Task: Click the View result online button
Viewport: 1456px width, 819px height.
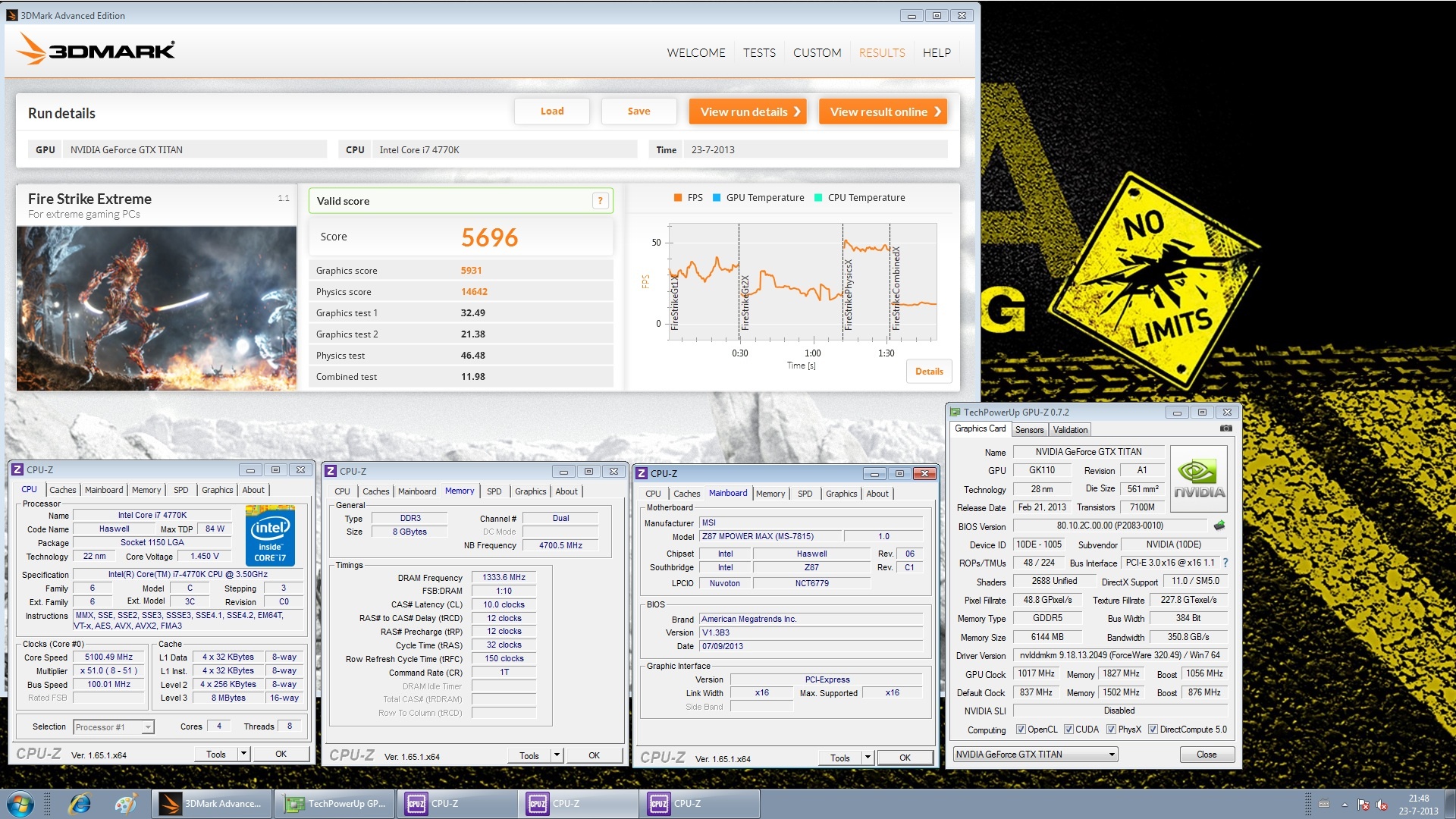Action: pyautogui.click(x=883, y=111)
